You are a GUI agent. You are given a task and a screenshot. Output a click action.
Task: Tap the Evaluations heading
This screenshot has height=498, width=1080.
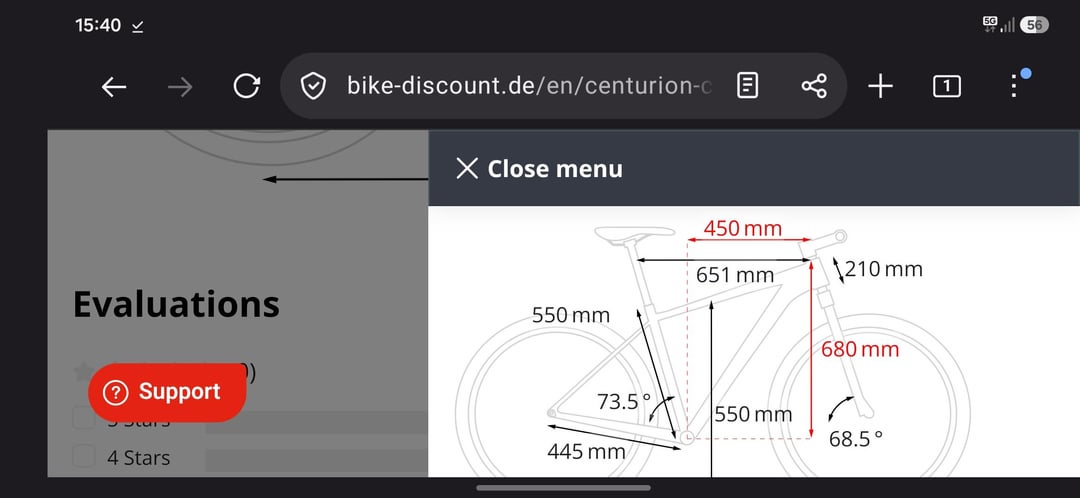pos(176,304)
